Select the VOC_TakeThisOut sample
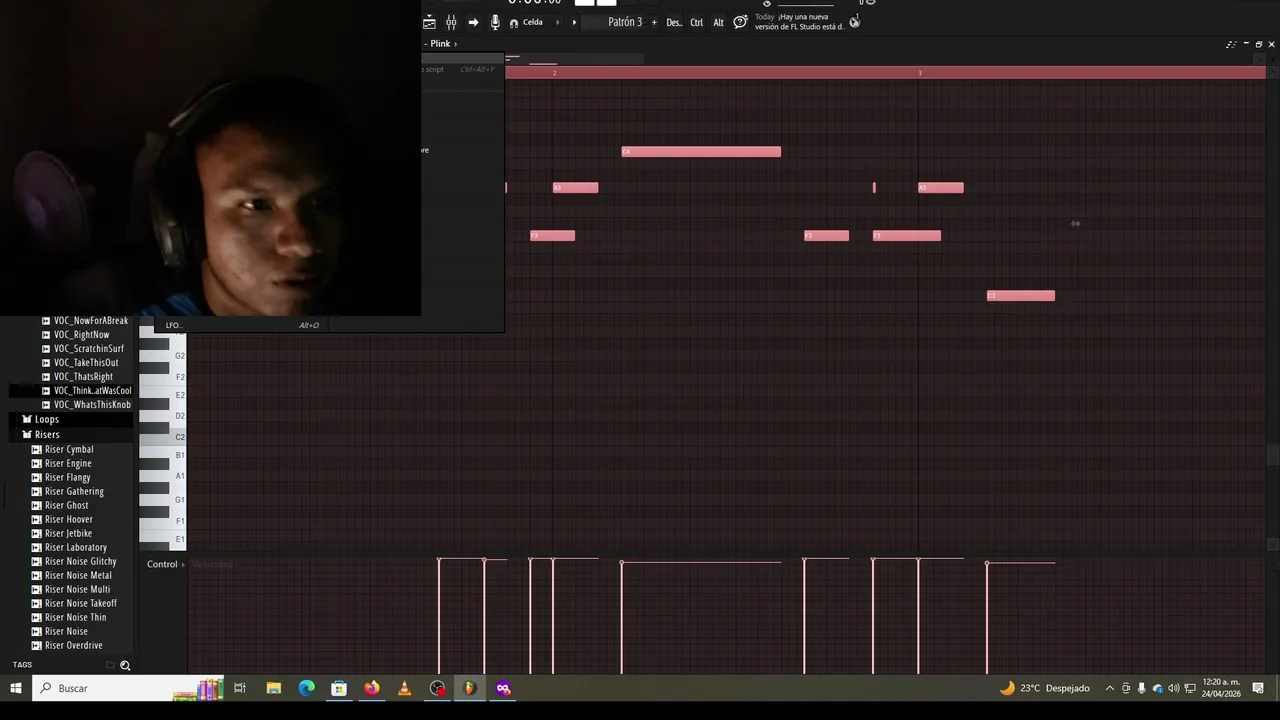The height and width of the screenshot is (720, 1280). click(80, 363)
